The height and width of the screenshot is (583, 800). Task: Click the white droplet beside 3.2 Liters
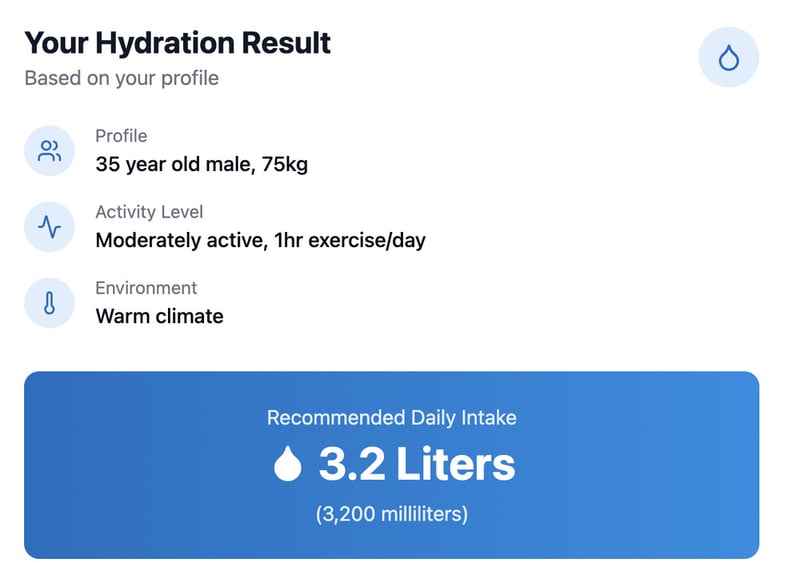tap(288, 464)
